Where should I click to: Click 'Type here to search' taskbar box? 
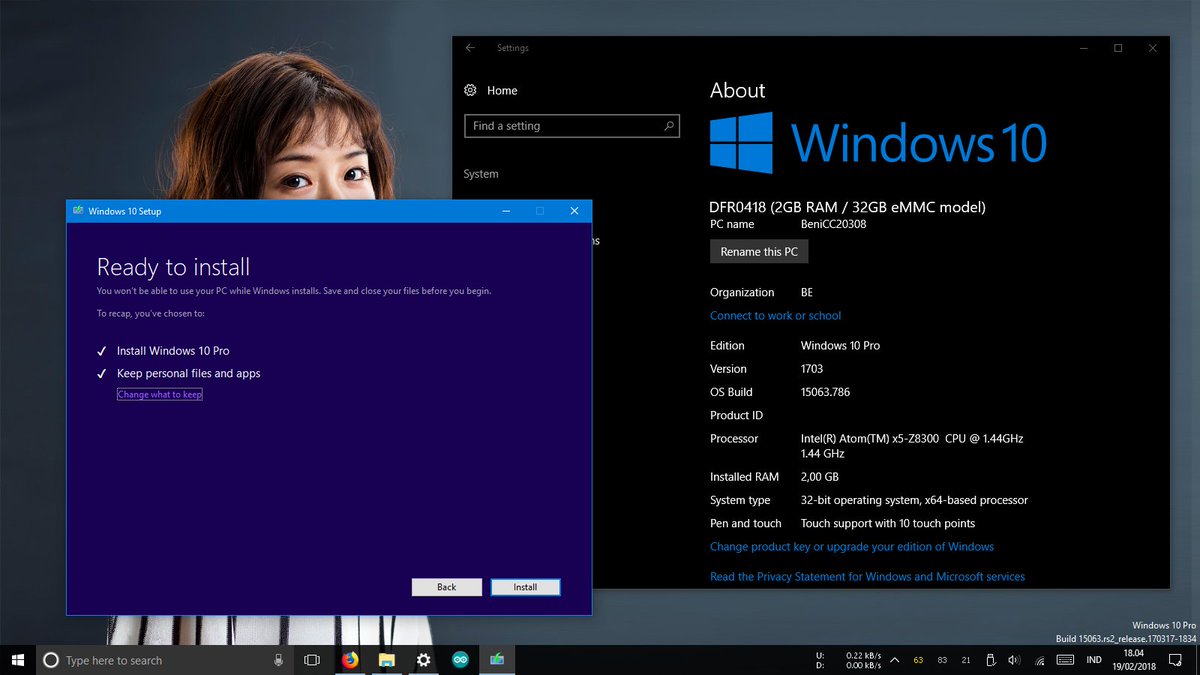pos(165,660)
